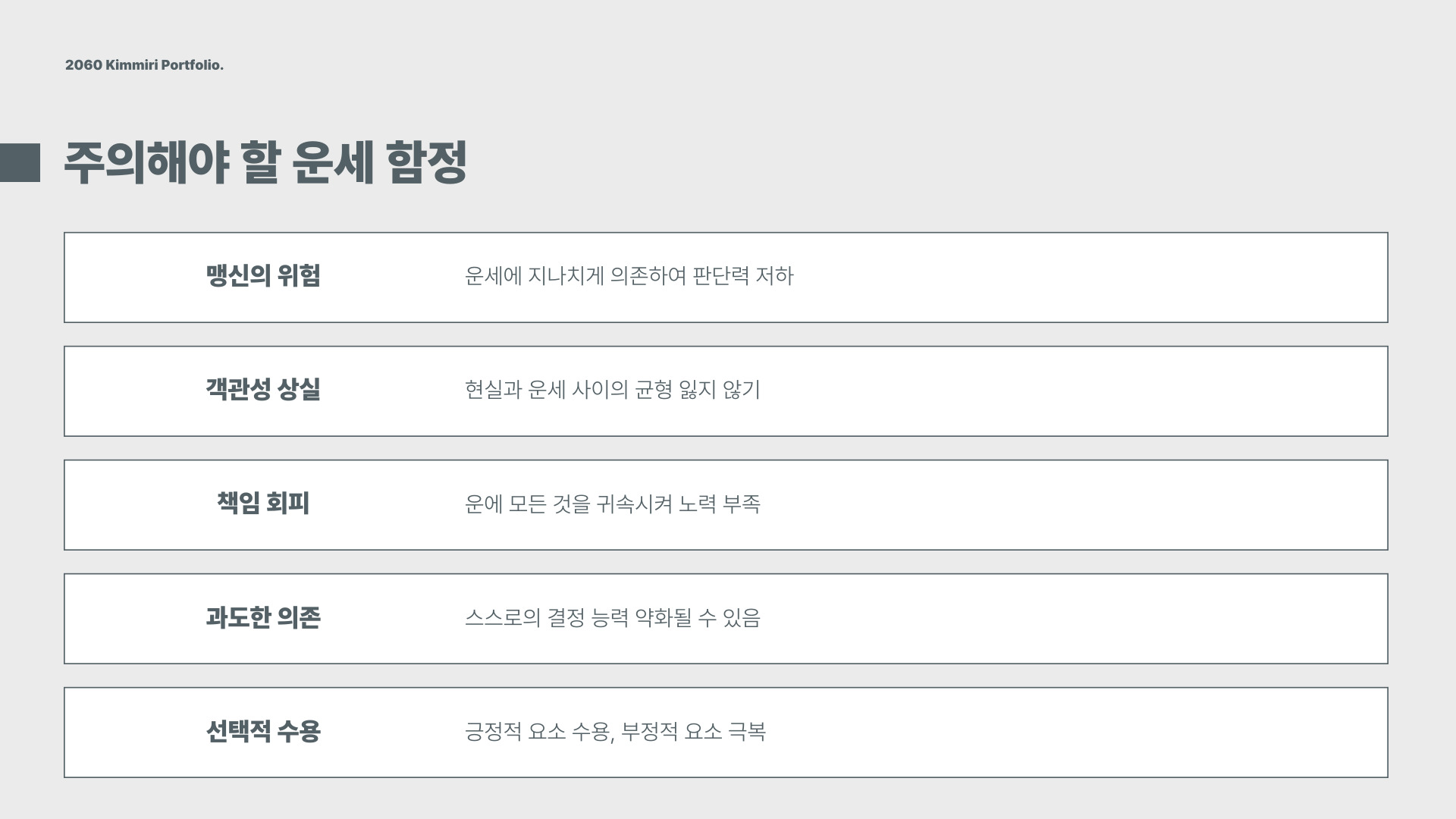
Task: Click empty area of the 과도한 의존 box
Action: 1084,619
